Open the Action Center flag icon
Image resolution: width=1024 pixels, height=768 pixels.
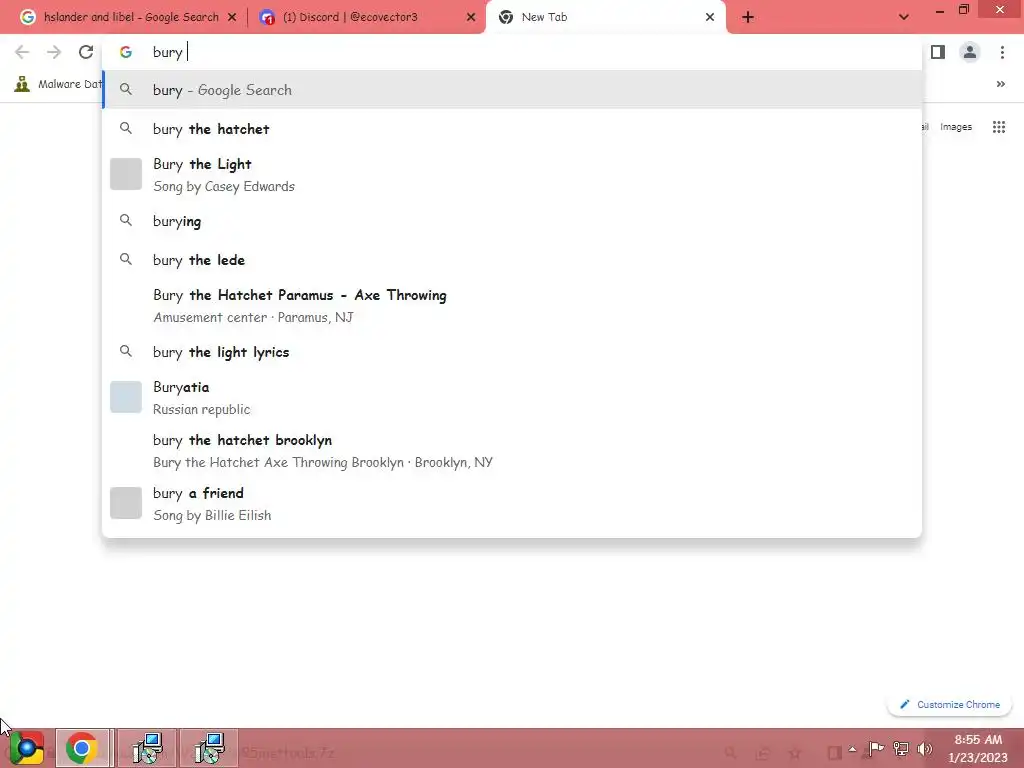point(876,749)
